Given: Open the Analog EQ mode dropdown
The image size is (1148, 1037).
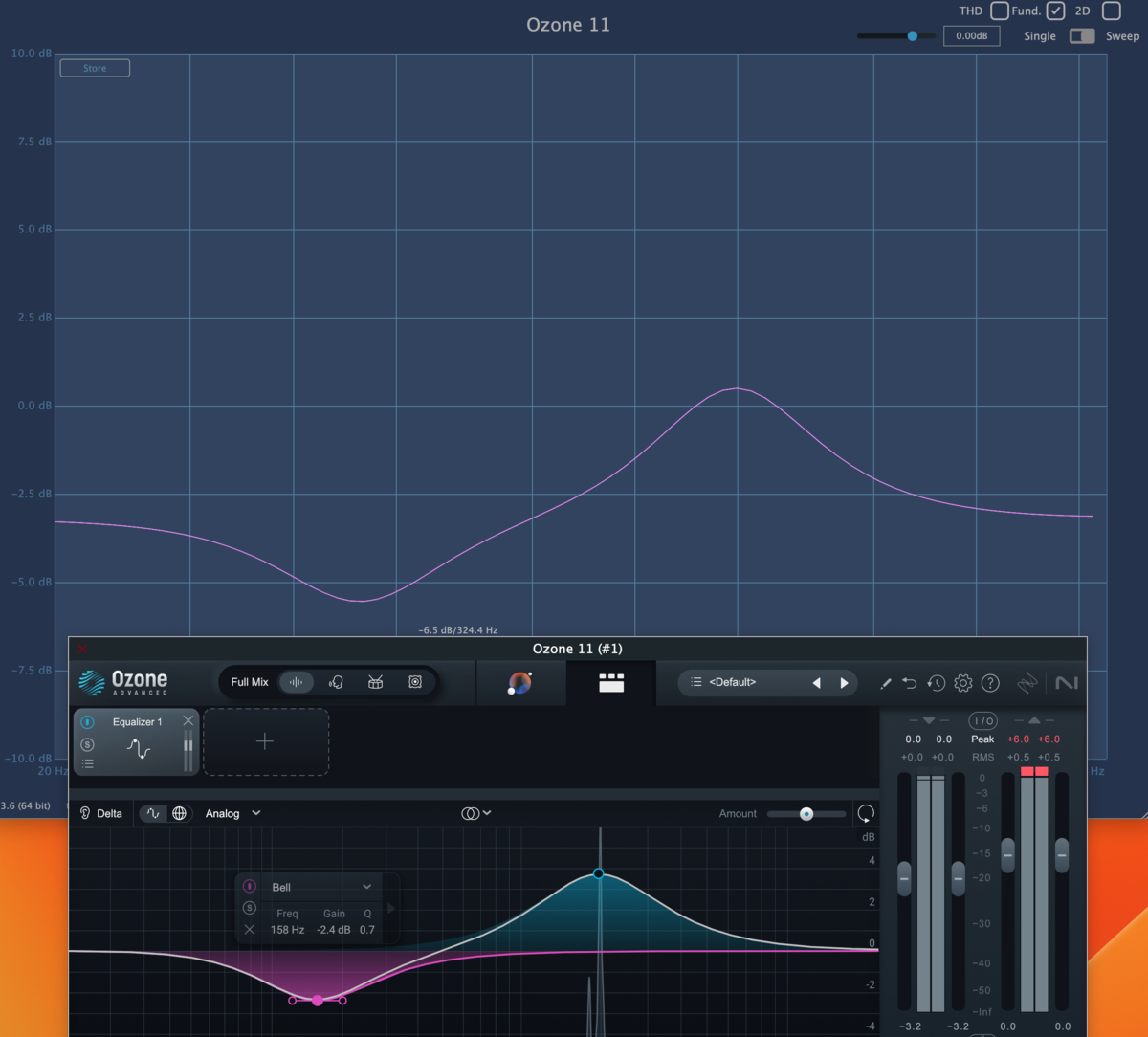Looking at the screenshot, I should (x=232, y=813).
